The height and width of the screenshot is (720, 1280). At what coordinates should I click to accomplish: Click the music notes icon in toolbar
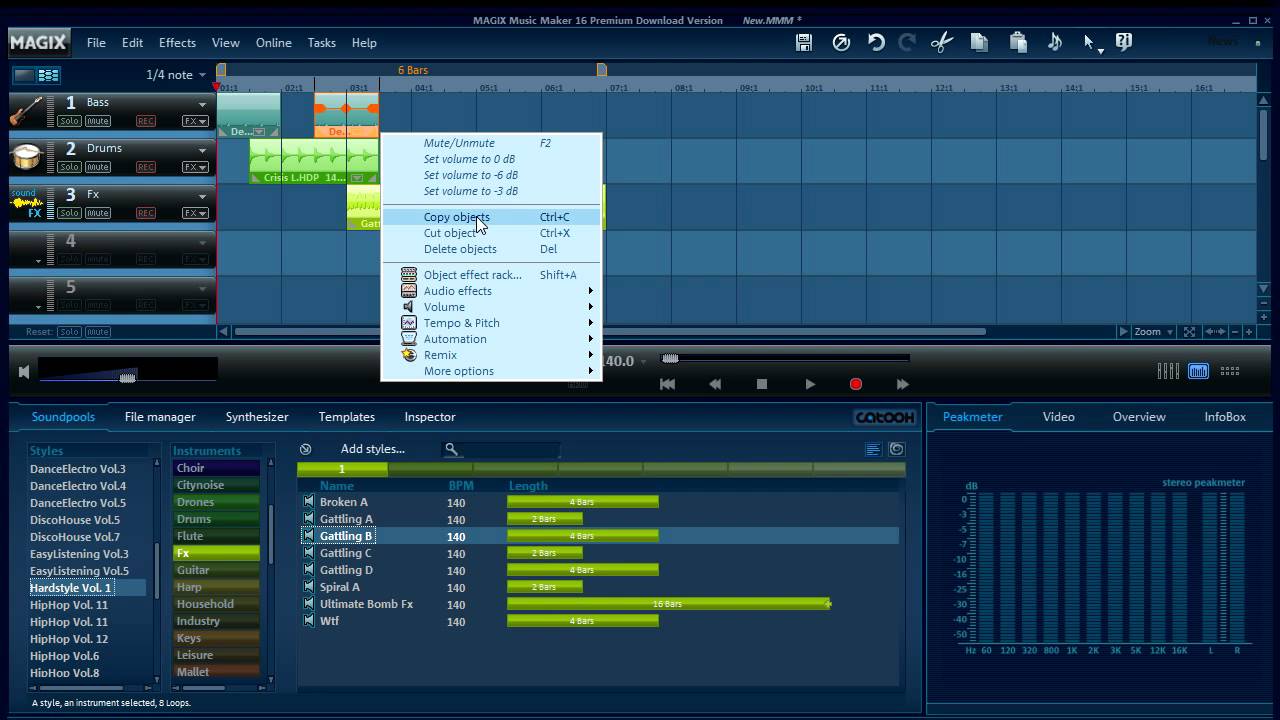[1054, 42]
